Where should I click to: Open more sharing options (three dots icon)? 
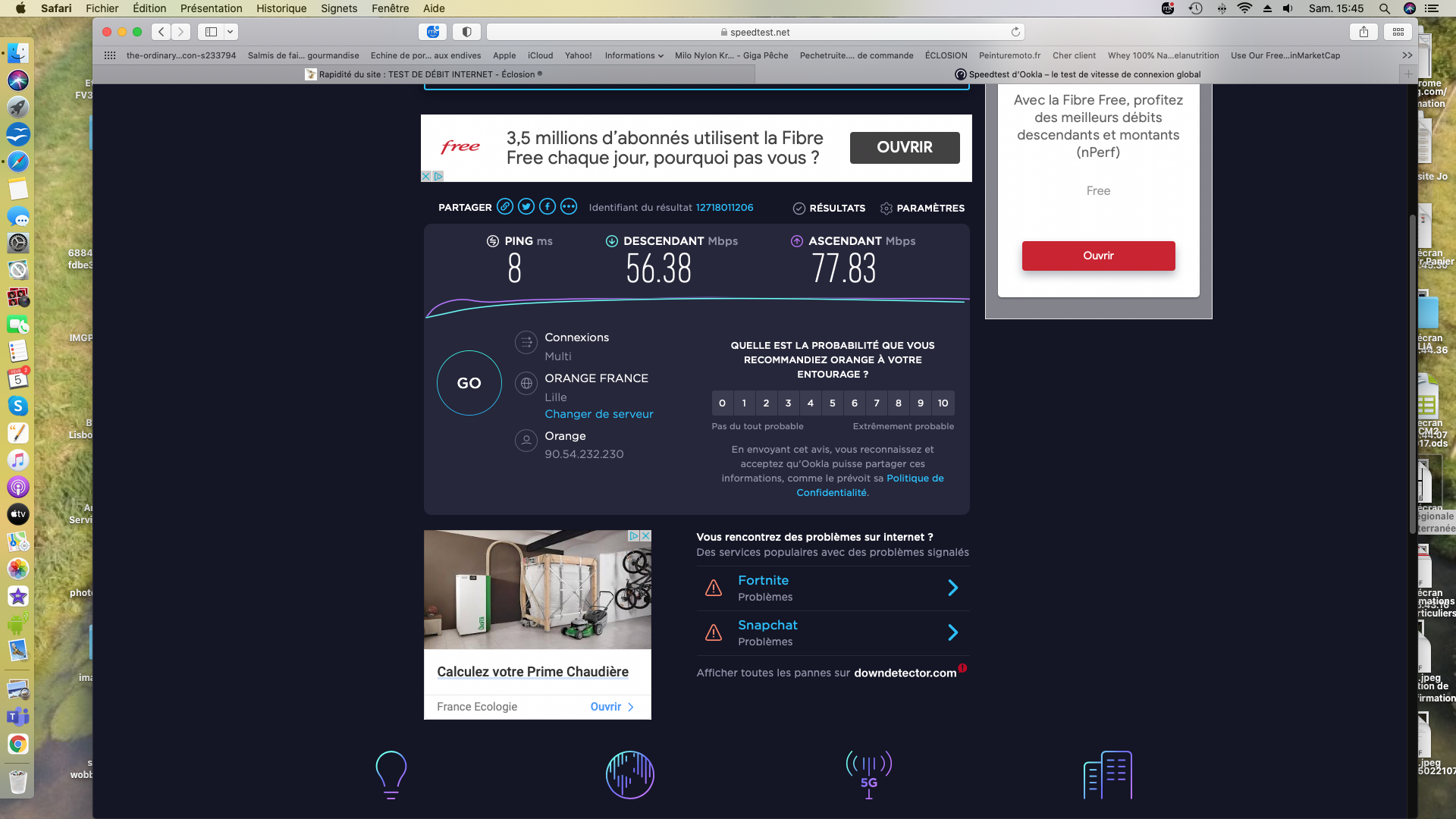tap(569, 207)
